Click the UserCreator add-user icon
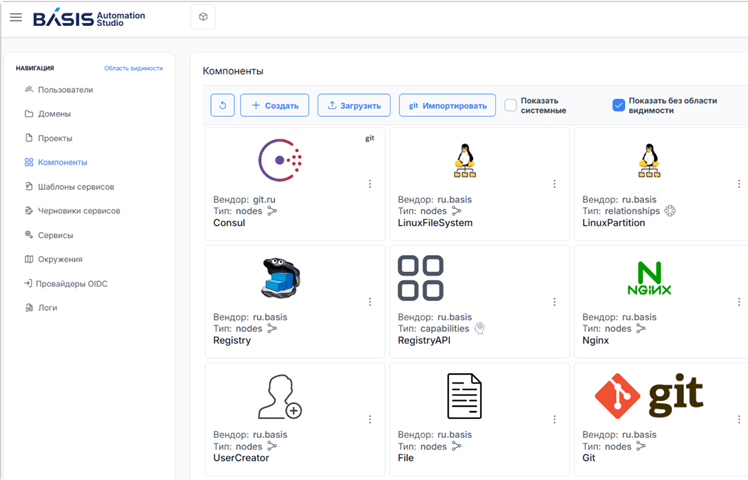 point(280,396)
